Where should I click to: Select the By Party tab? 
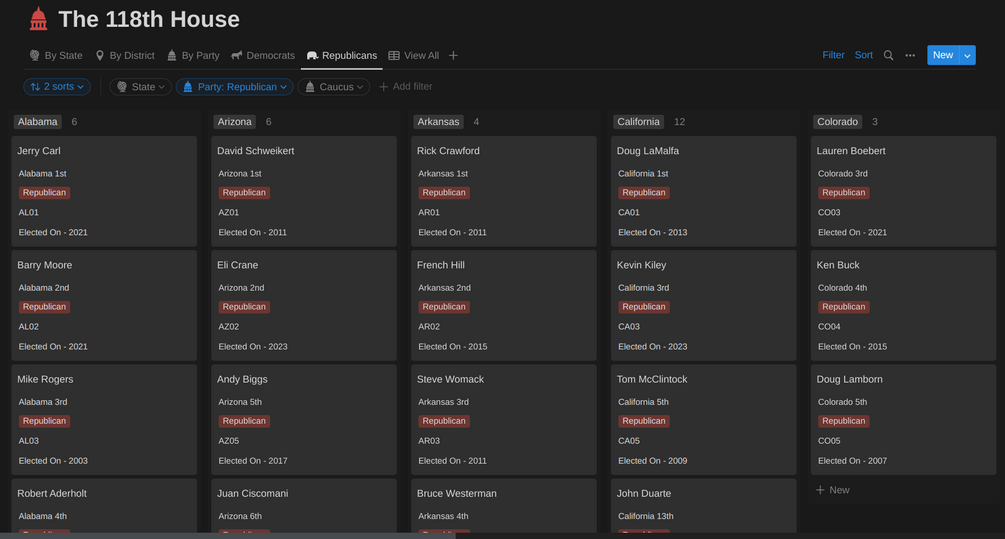(x=193, y=56)
